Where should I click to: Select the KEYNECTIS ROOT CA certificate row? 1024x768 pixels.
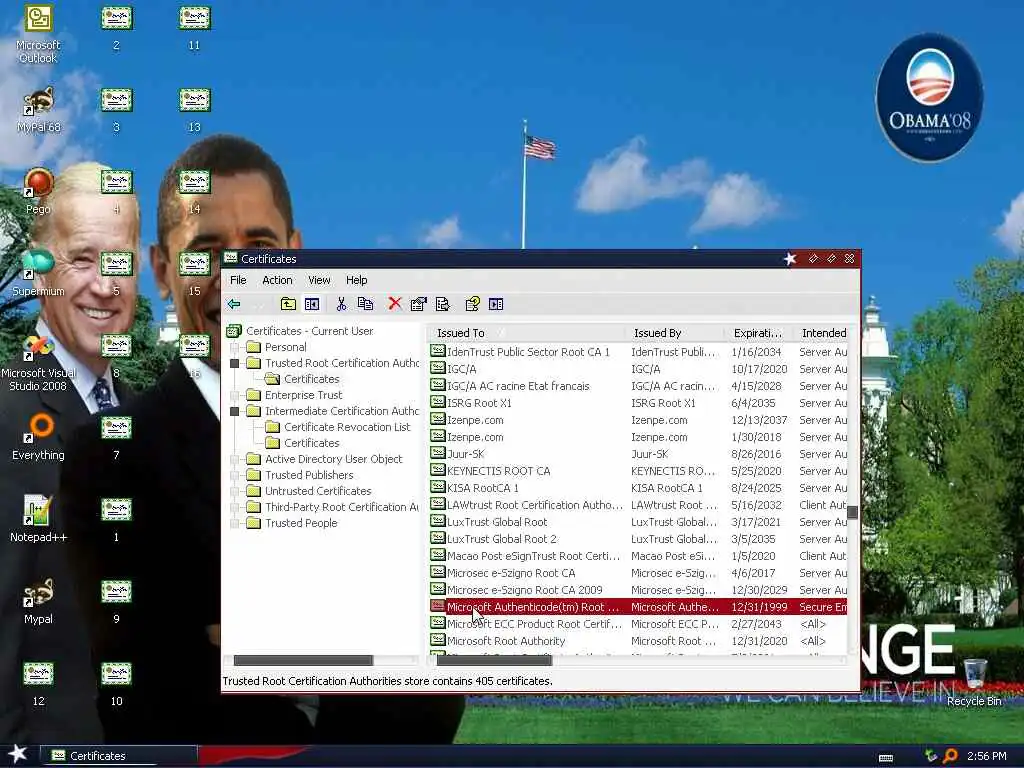click(638, 471)
